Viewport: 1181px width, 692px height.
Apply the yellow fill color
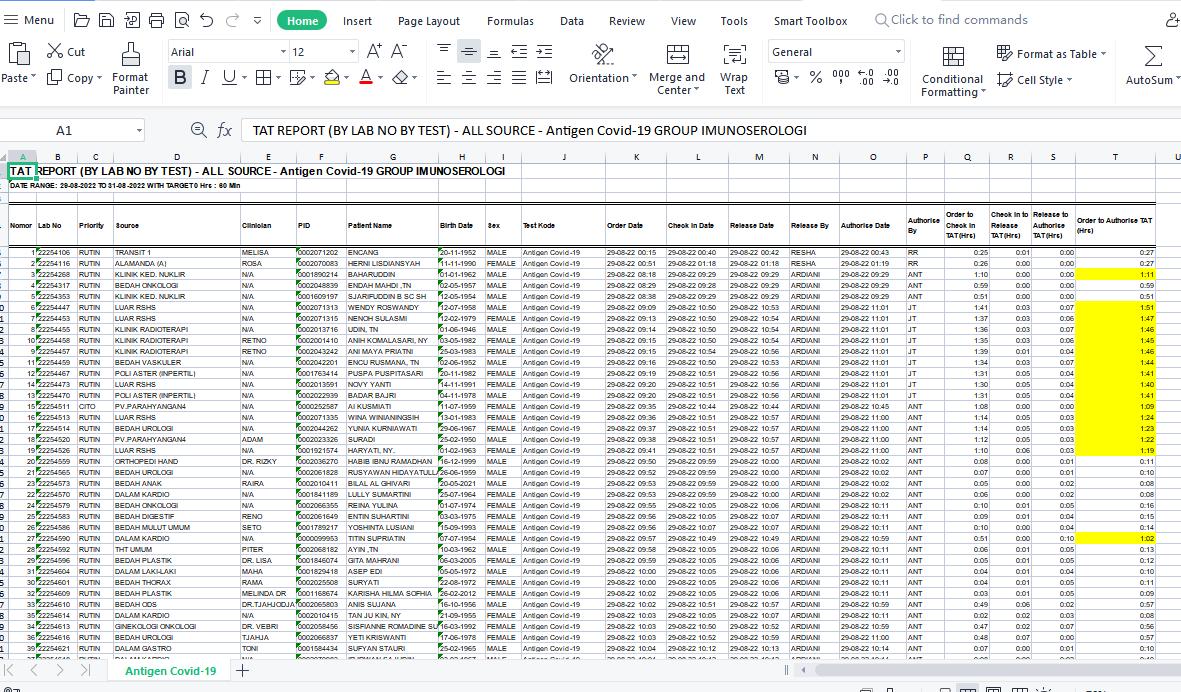click(332, 77)
